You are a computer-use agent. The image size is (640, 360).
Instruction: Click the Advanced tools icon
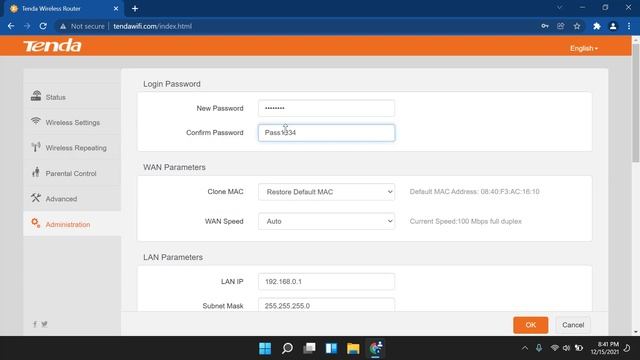pos(36,198)
